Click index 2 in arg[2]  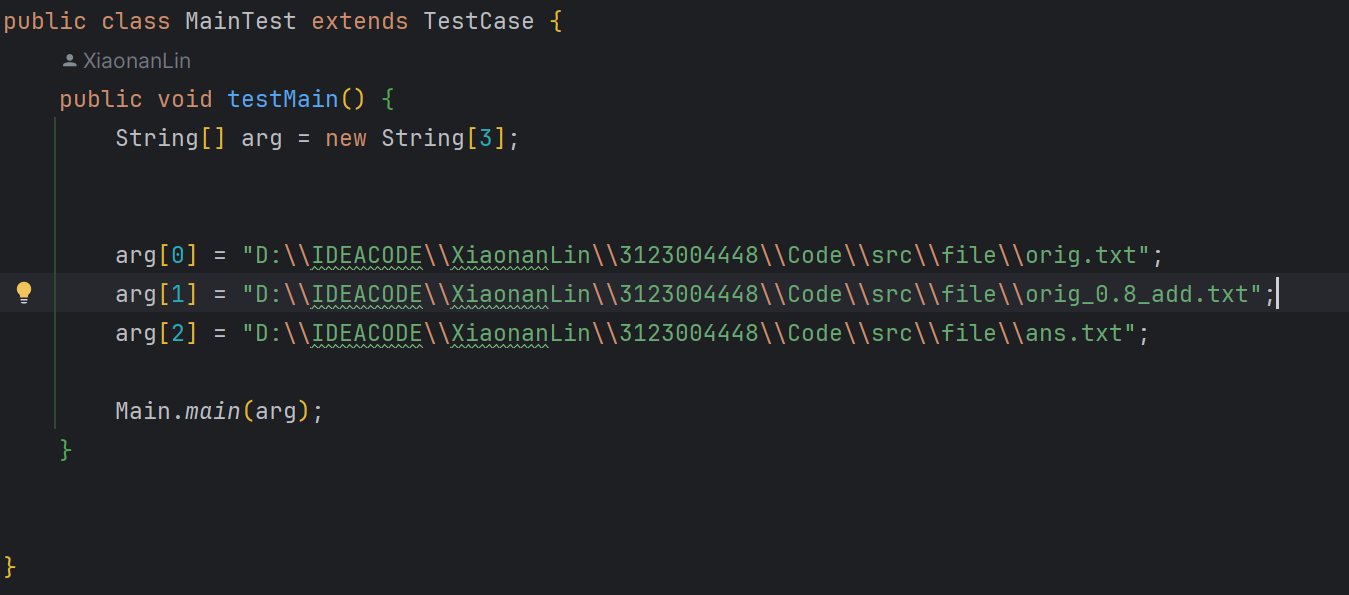pos(178,333)
